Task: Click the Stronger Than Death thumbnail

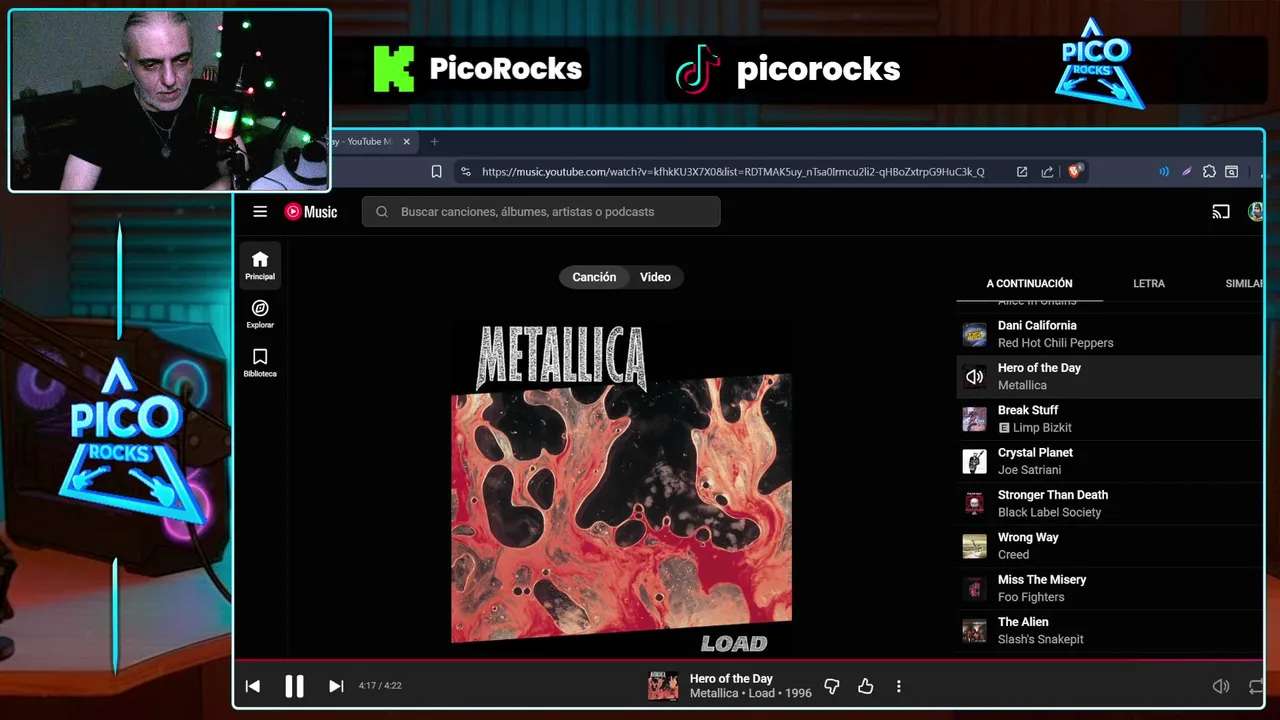Action: (x=974, y=504)
